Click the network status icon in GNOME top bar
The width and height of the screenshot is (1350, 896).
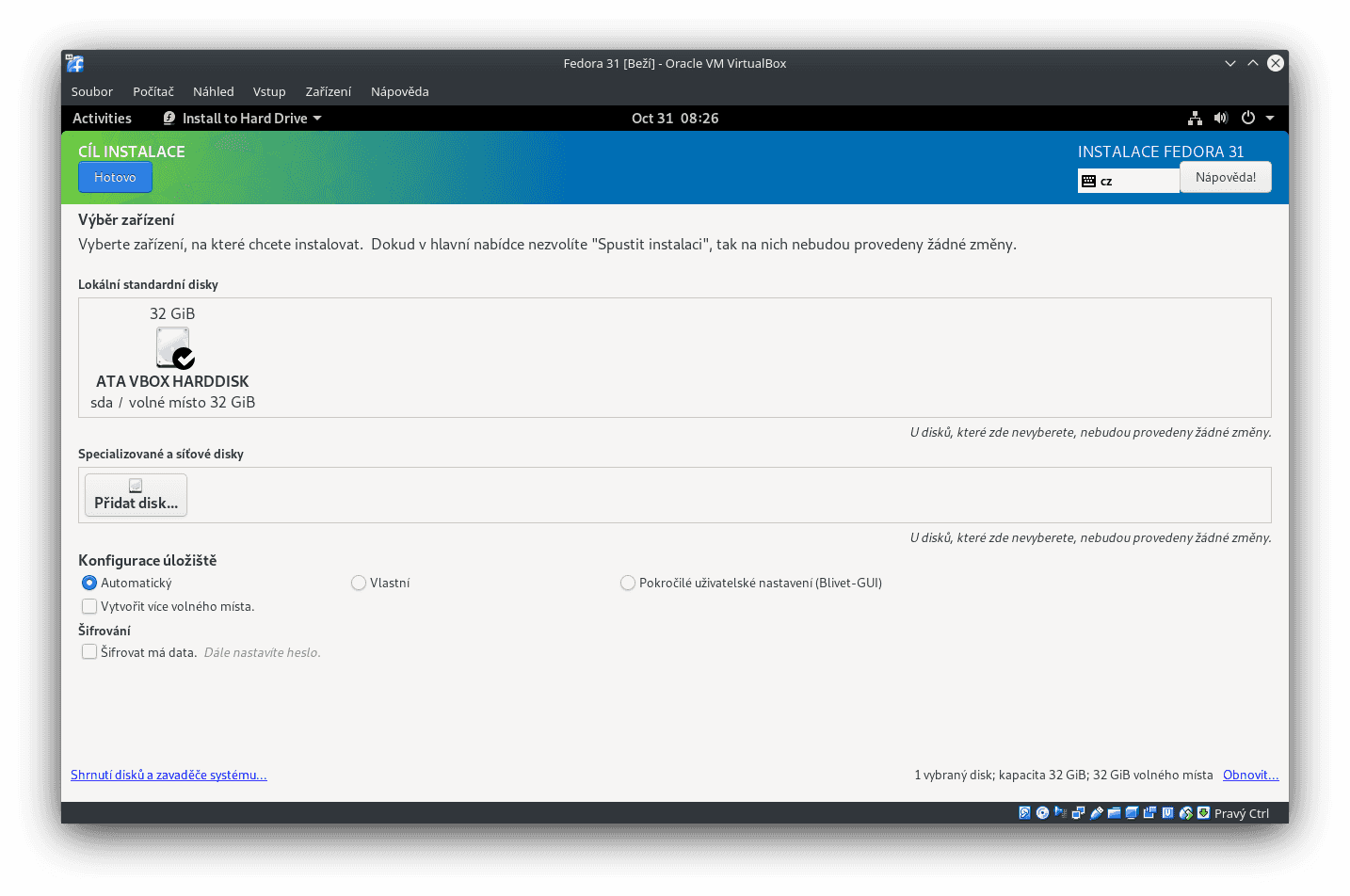coord(1194,118)
